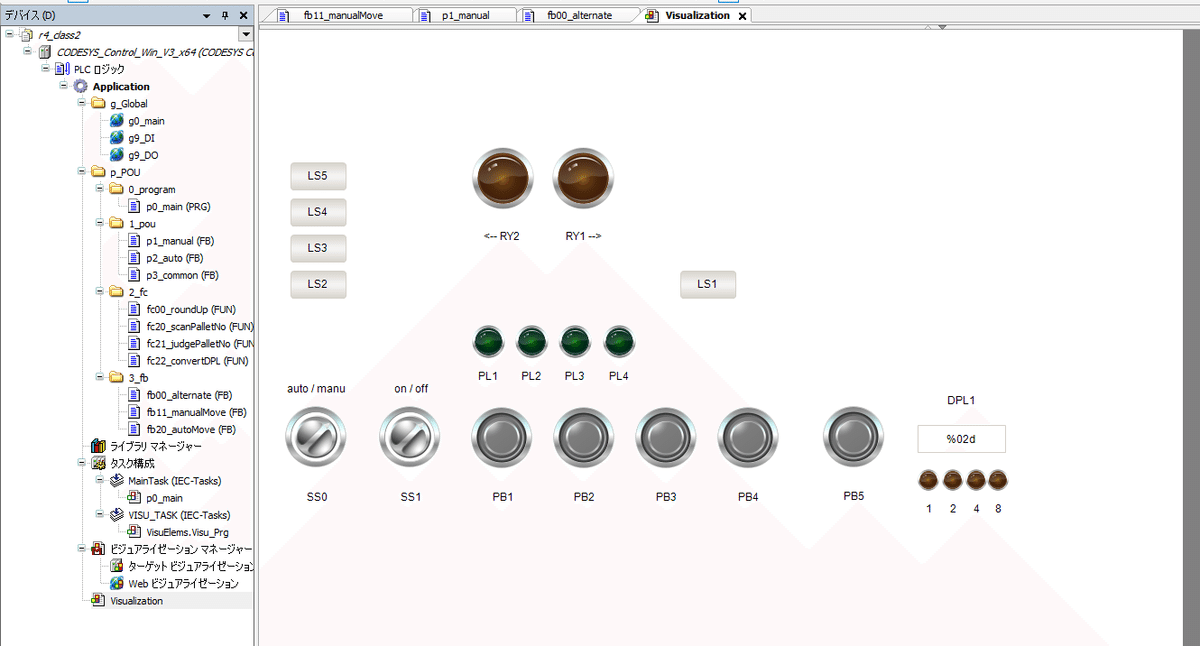
Task: Pin the デバイス panel
Action: click(x=226, y=16)
